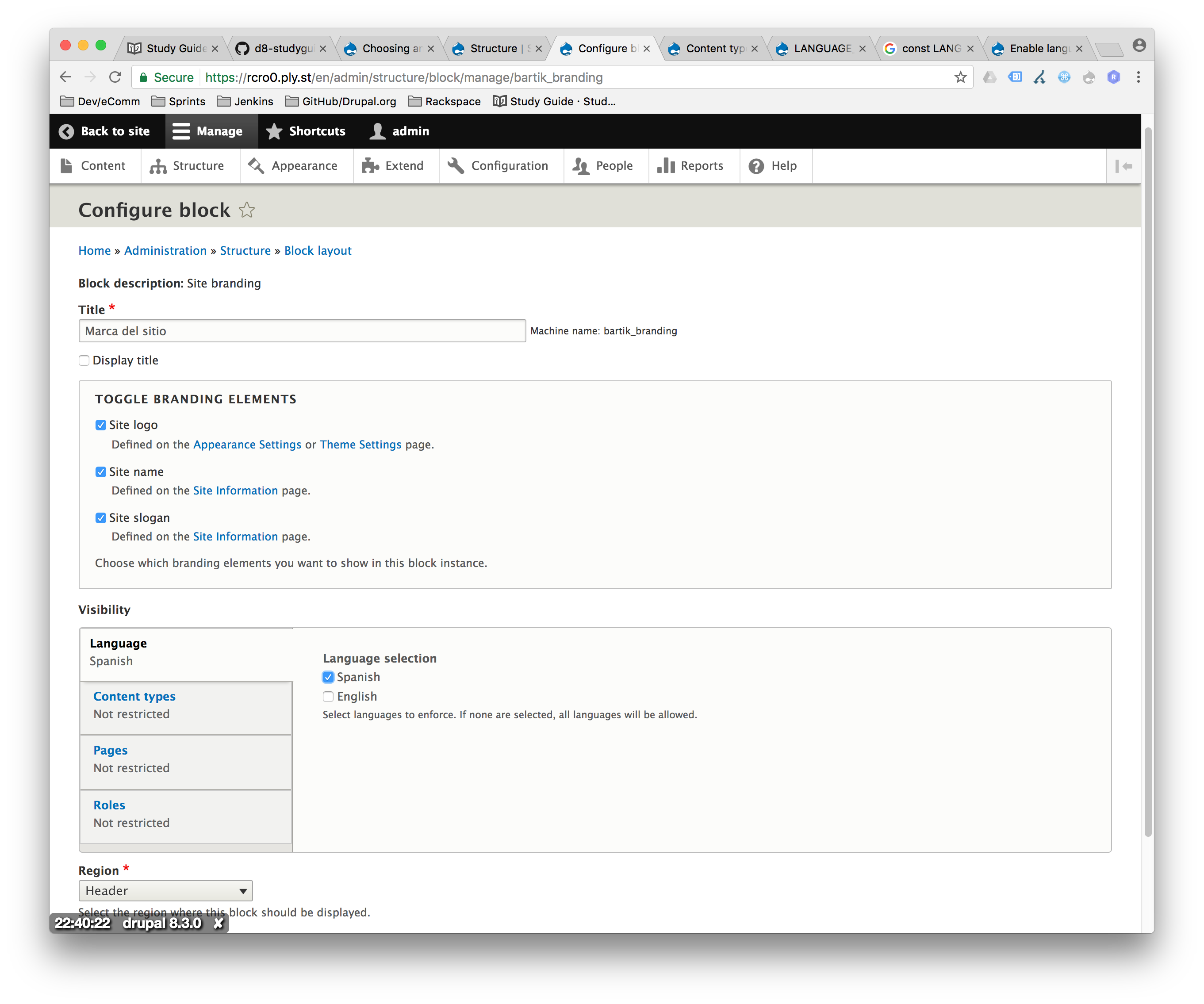The width and height of the screenshot is (1204, 1004).
Task: Open the Theme Settings link
Action: coord(360,445)
